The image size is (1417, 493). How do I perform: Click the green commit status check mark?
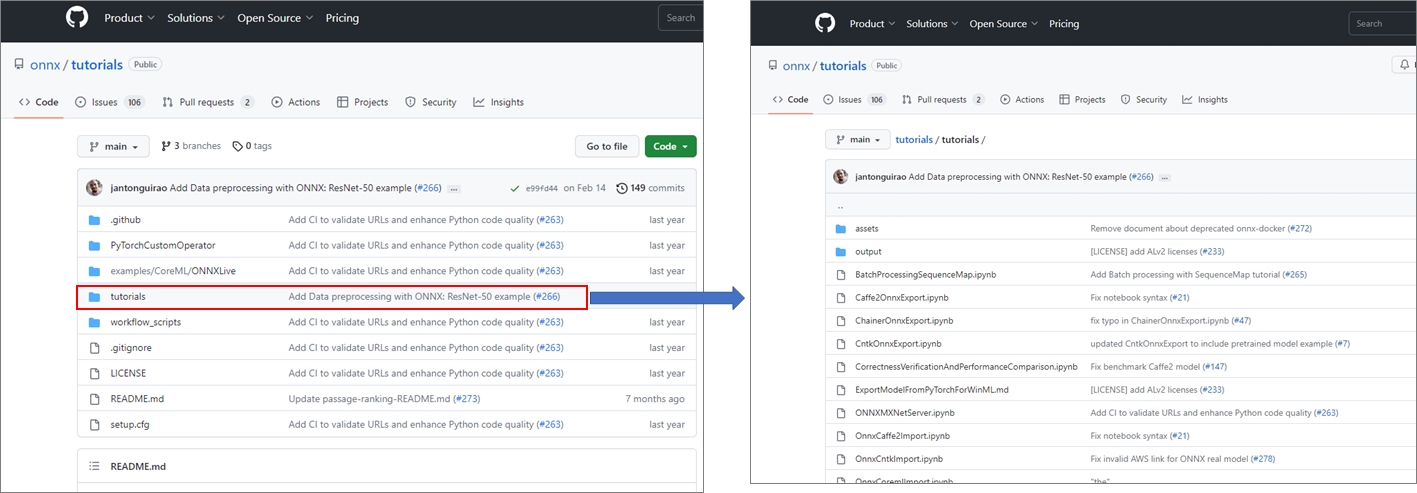tap(514, 188)
